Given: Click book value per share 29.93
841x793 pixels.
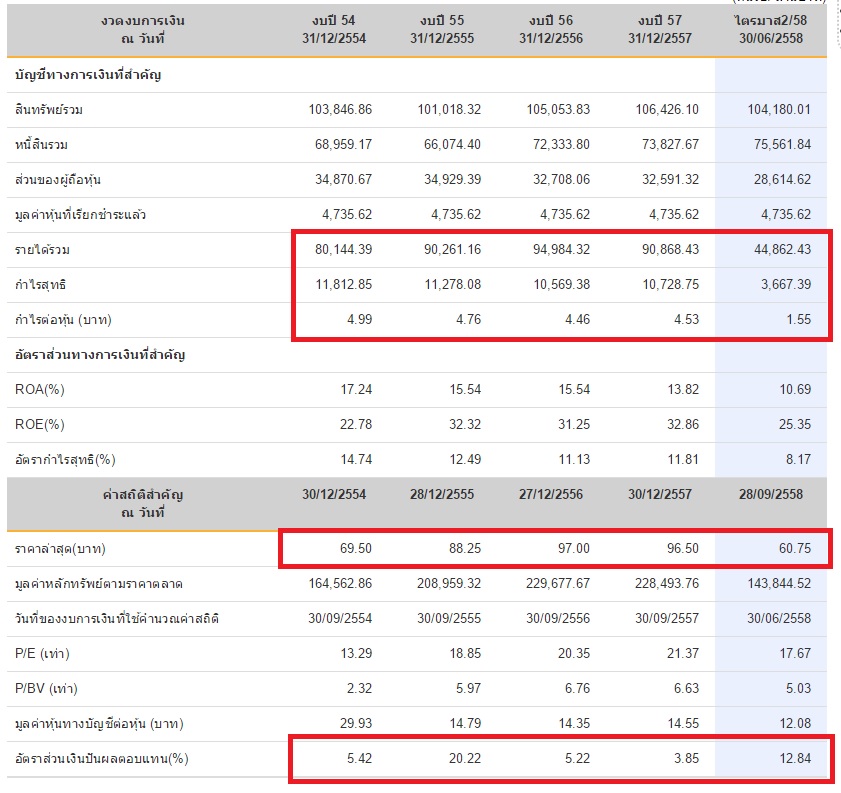Looking at the screenshot, I should click(x=356, y=723).
